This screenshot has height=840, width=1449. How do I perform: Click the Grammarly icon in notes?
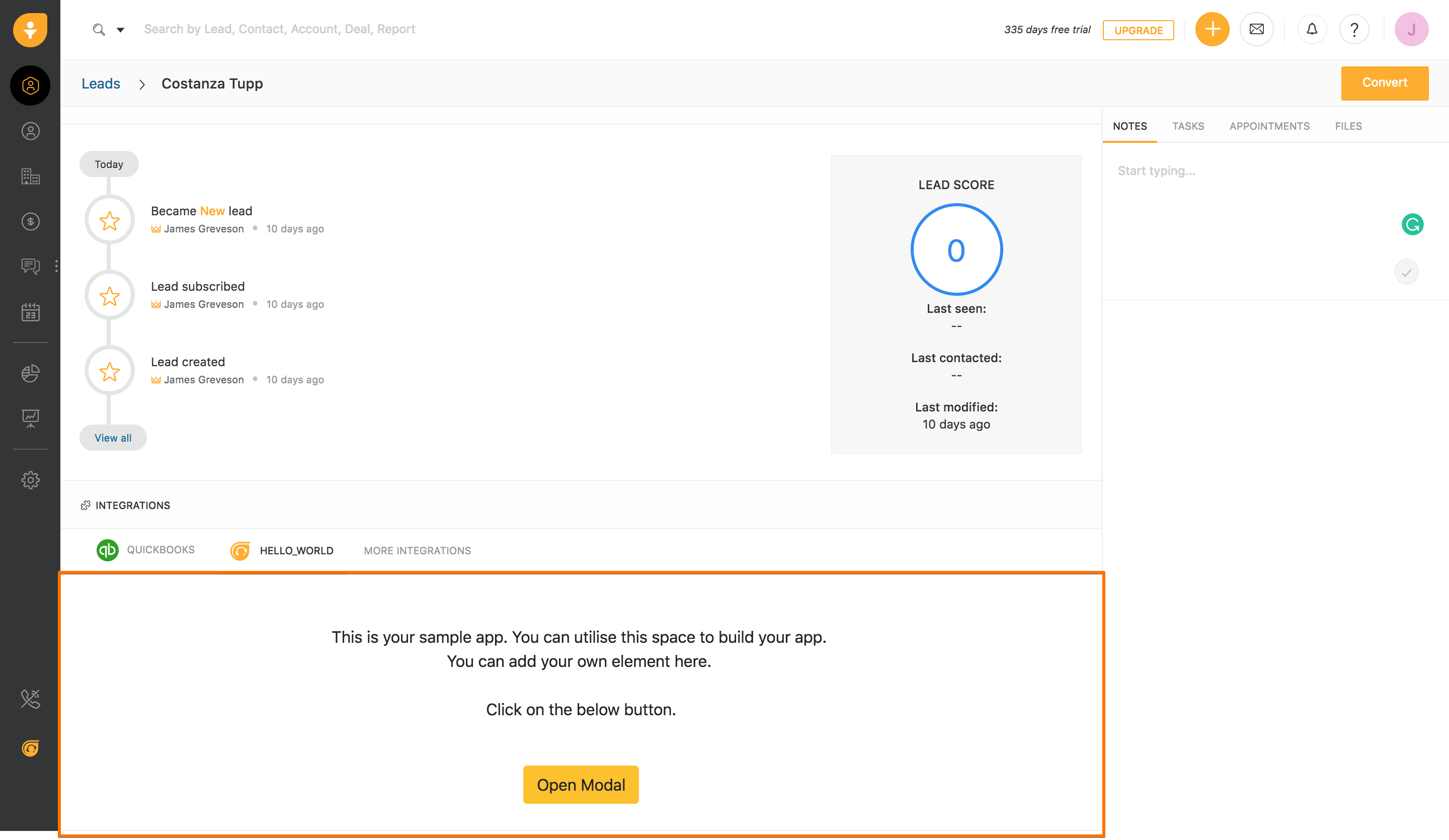click(1412, 224)
